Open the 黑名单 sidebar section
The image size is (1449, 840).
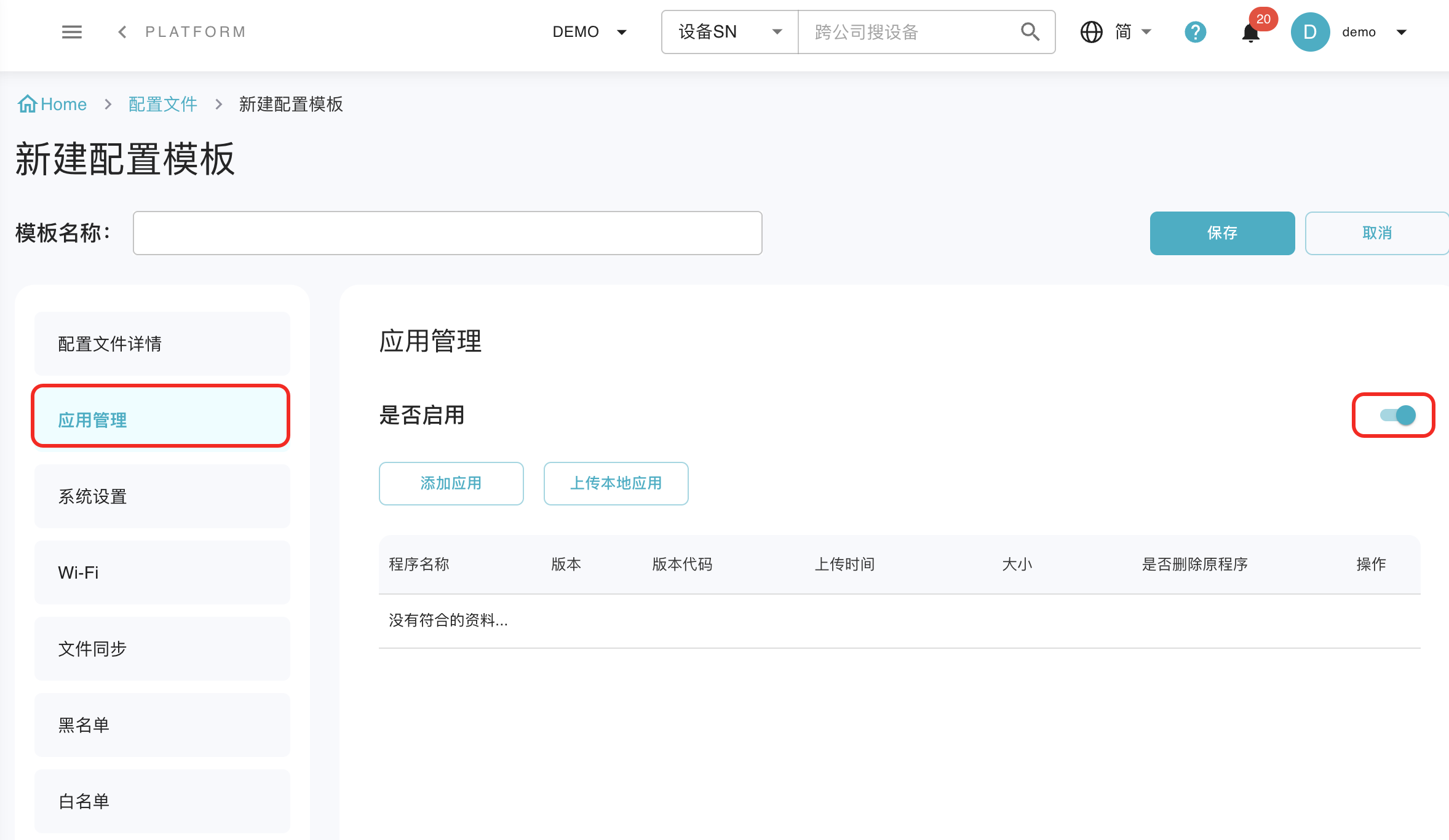coord(162,725)
